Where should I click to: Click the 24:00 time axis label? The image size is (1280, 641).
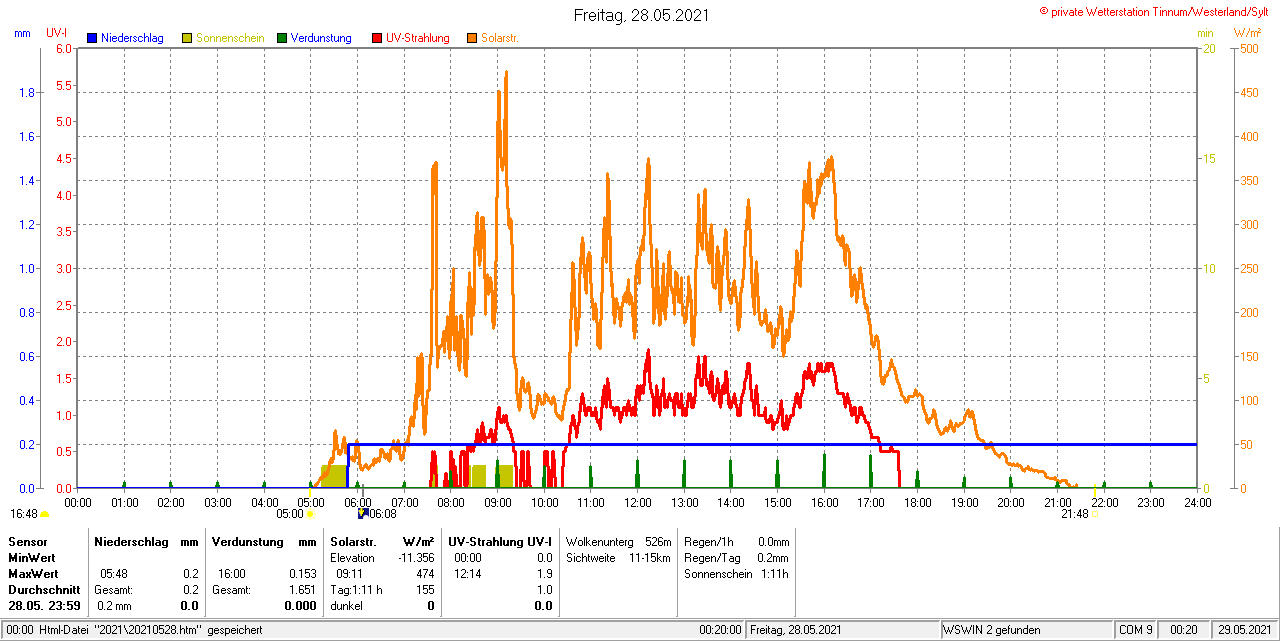(x=1197, y=502)
